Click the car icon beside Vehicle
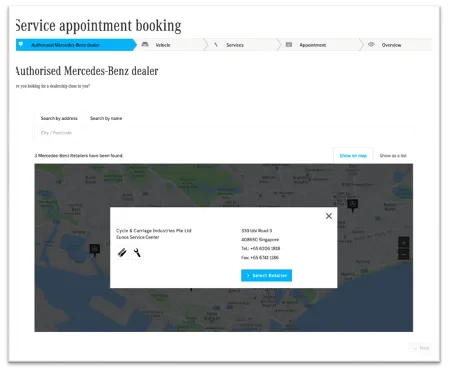 (x=145, y=44)
